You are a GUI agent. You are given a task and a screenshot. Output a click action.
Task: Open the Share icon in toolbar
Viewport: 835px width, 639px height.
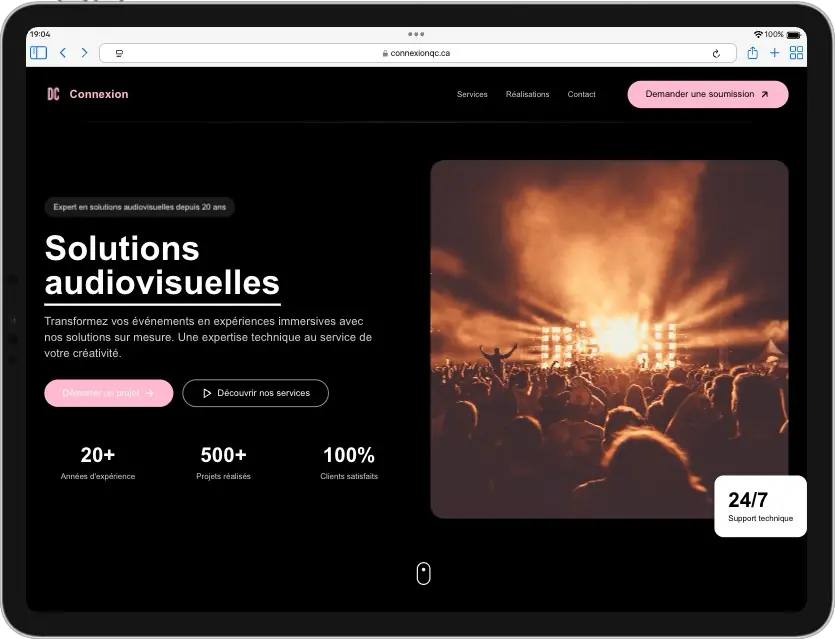(x=752, y=53)
